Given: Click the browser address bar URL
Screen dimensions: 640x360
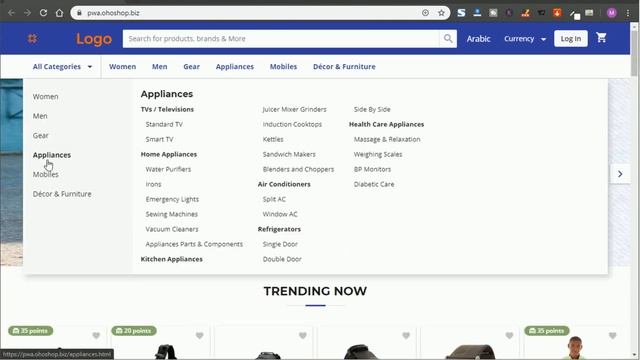Looking at the screenshot, I should (113, 13).
